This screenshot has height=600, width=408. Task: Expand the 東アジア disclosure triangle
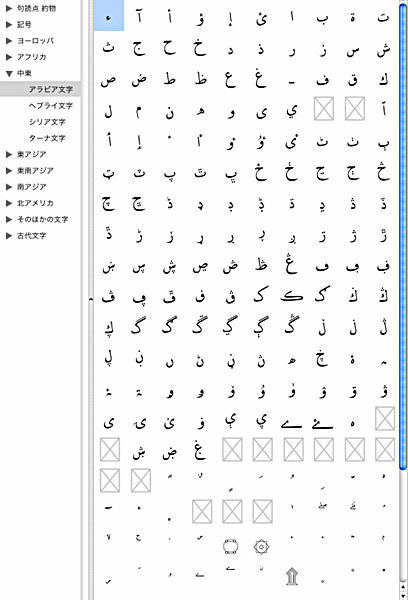[x=9, y=154]
